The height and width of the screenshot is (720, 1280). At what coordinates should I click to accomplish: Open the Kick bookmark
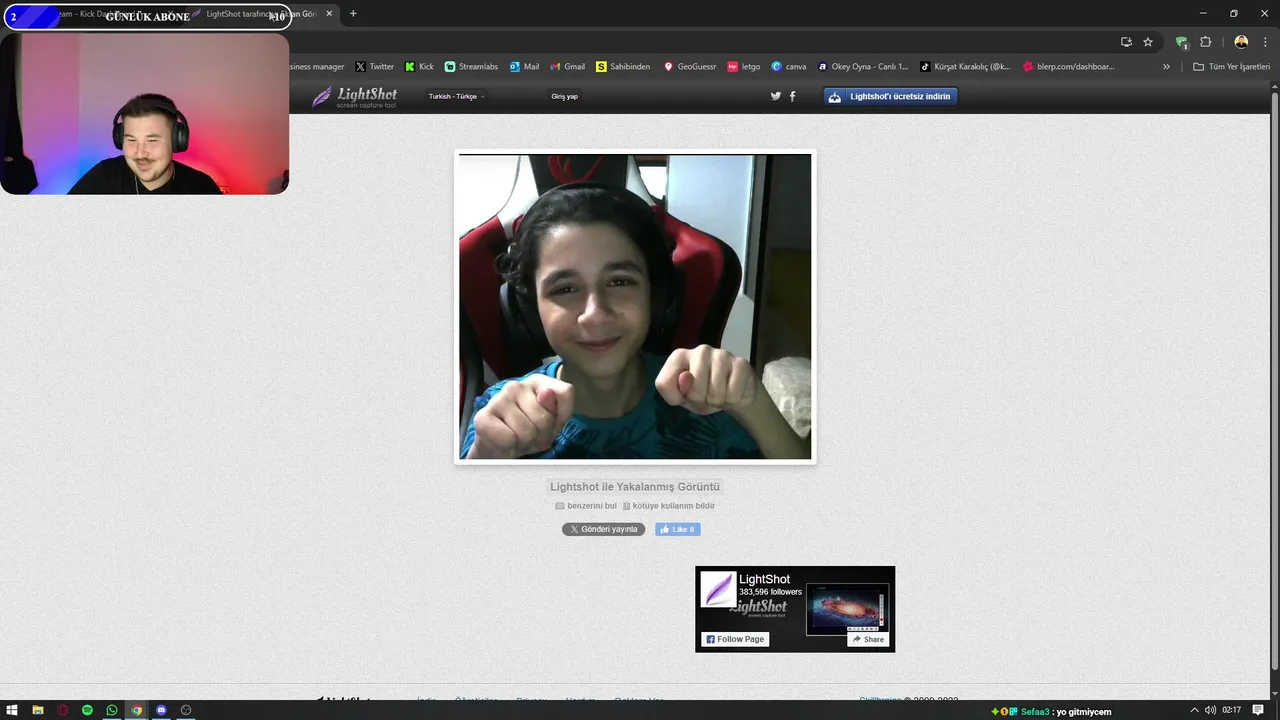[419, 67]
